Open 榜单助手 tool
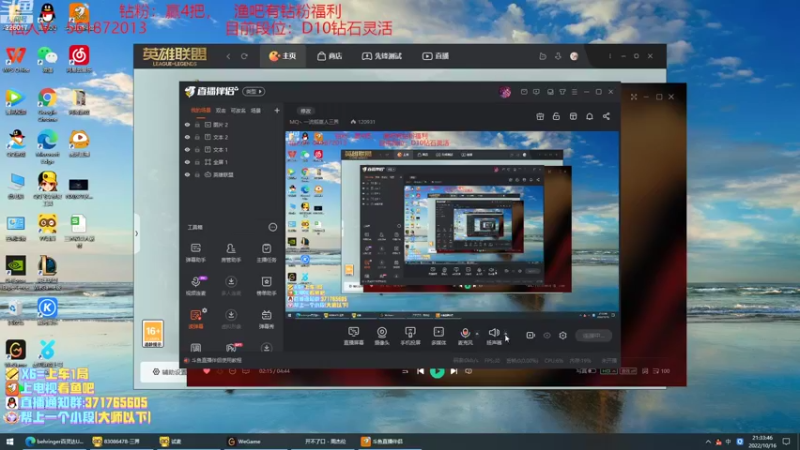 pyautogui.click(x=266, y=286)
